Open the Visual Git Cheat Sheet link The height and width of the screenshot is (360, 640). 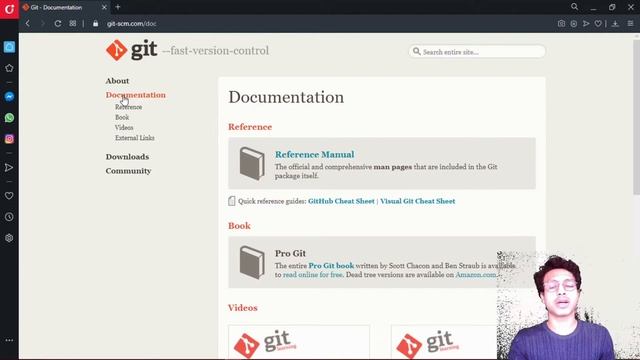418,201
